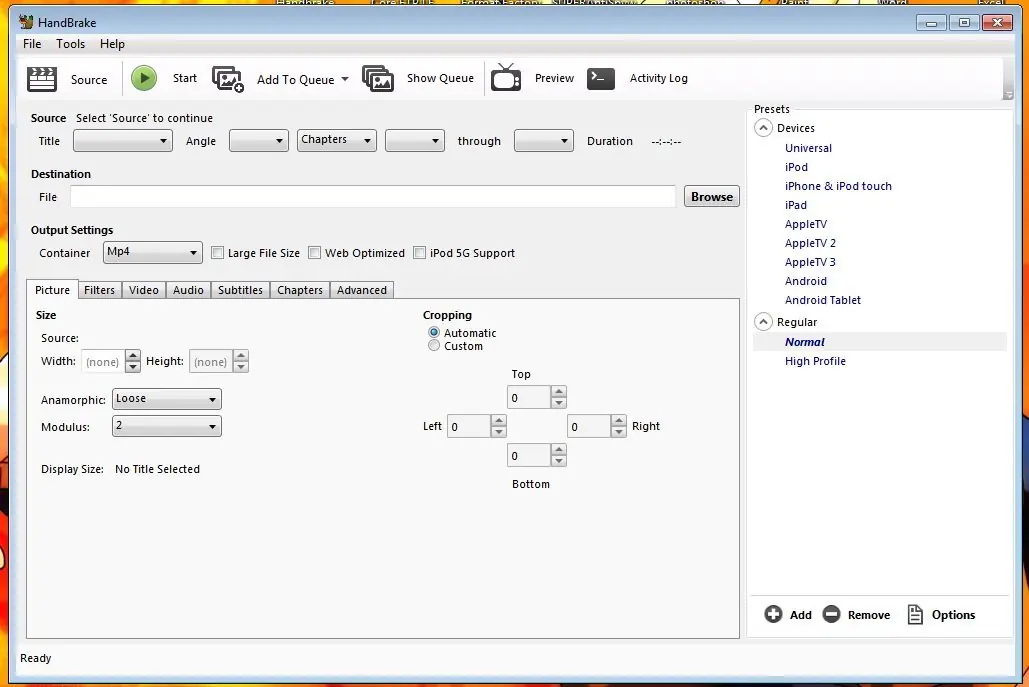Click the Width value field
The width and height of the screenshot is (1029, 687).
click(x=102, y=362)
